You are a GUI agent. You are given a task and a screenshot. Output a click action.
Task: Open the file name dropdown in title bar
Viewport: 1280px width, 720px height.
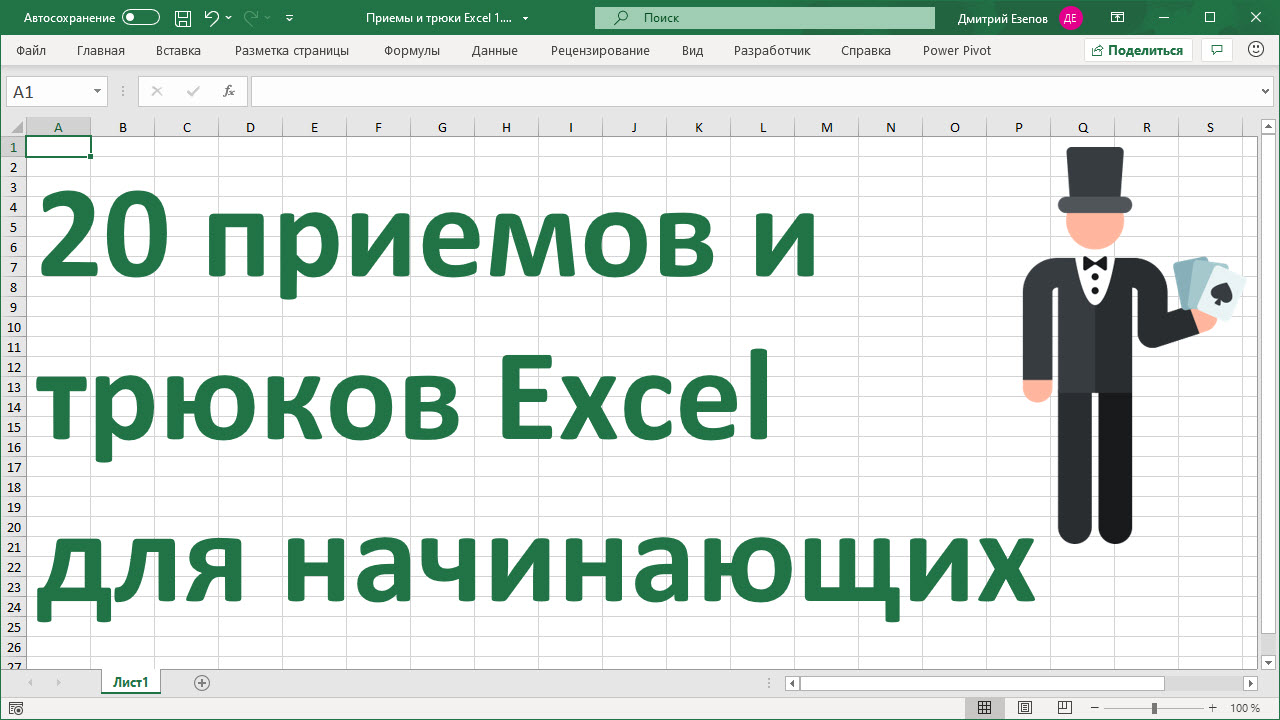click(526, 18)
